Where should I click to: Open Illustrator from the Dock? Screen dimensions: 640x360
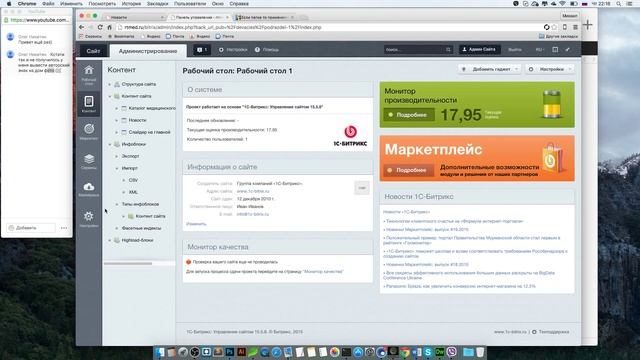pyautogui.click(x=241, y=352)
